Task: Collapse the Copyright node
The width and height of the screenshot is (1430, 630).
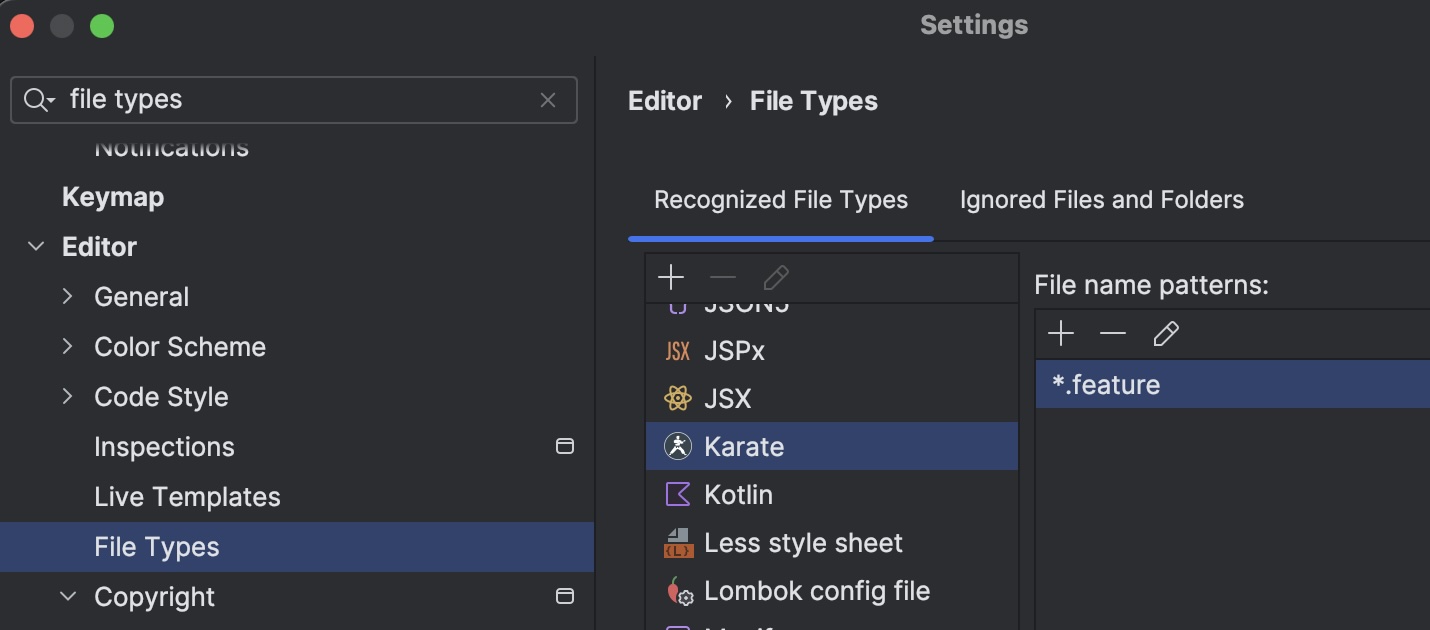Action: pyautogui.click(x=68, y=597)
